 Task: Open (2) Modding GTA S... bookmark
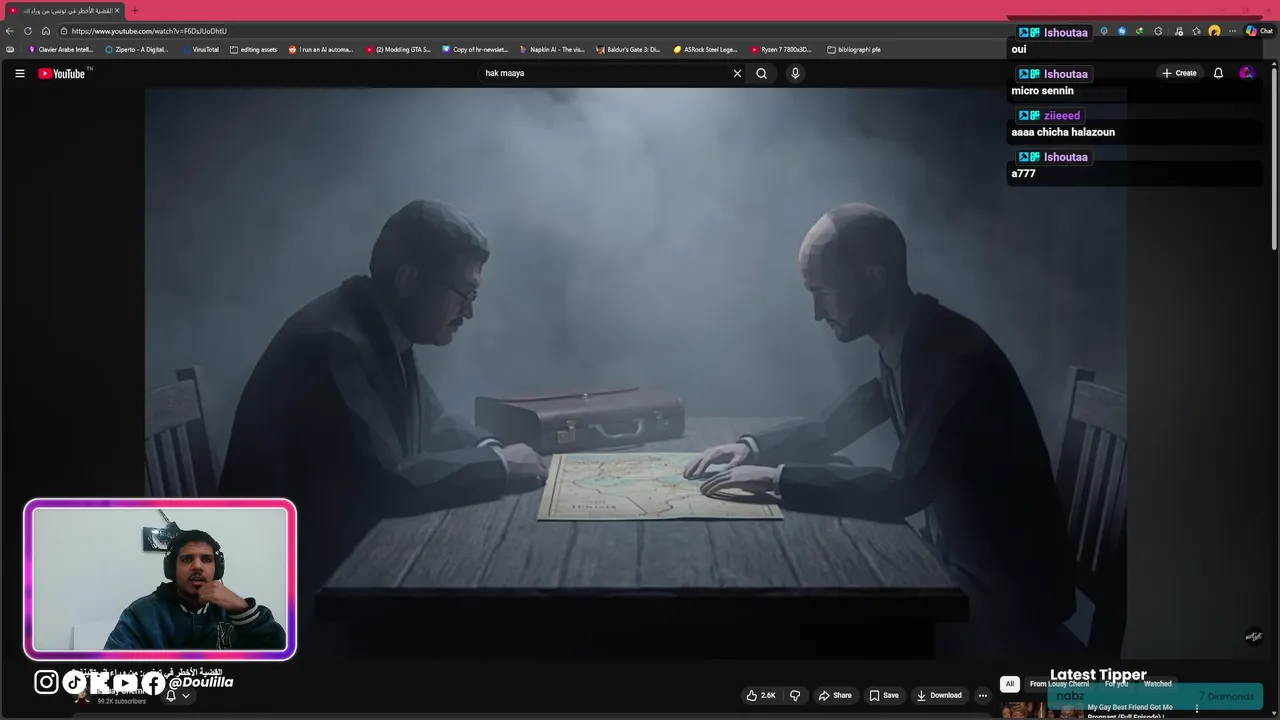point(398,49)
